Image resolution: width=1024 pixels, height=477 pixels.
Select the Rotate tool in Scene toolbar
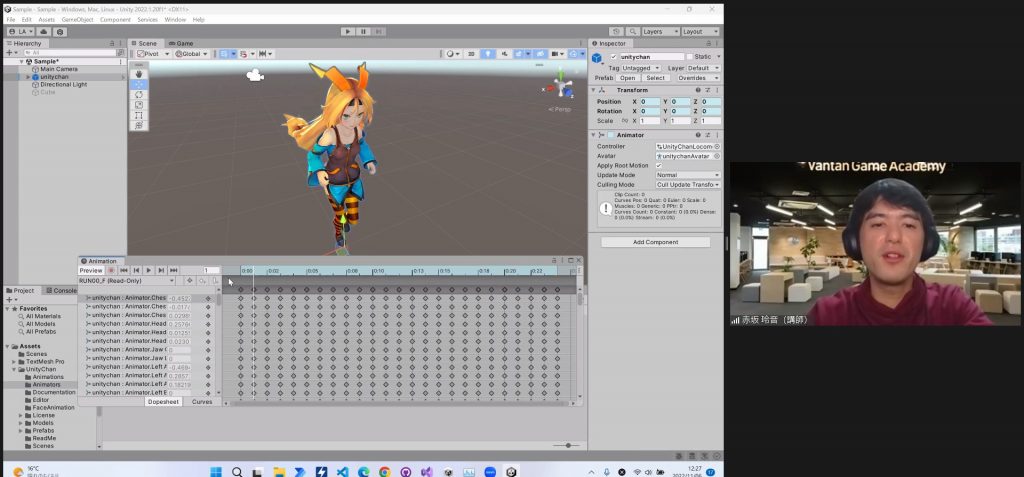pyautogui.click(x=138, y=95)
